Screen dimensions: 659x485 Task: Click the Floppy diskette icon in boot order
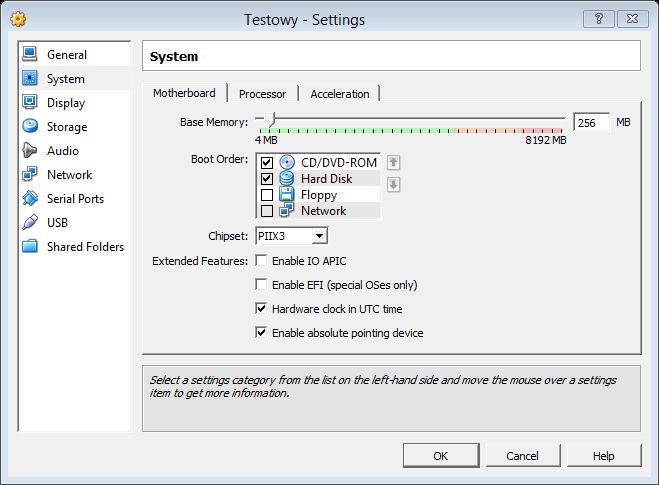(x=287, y=194)
